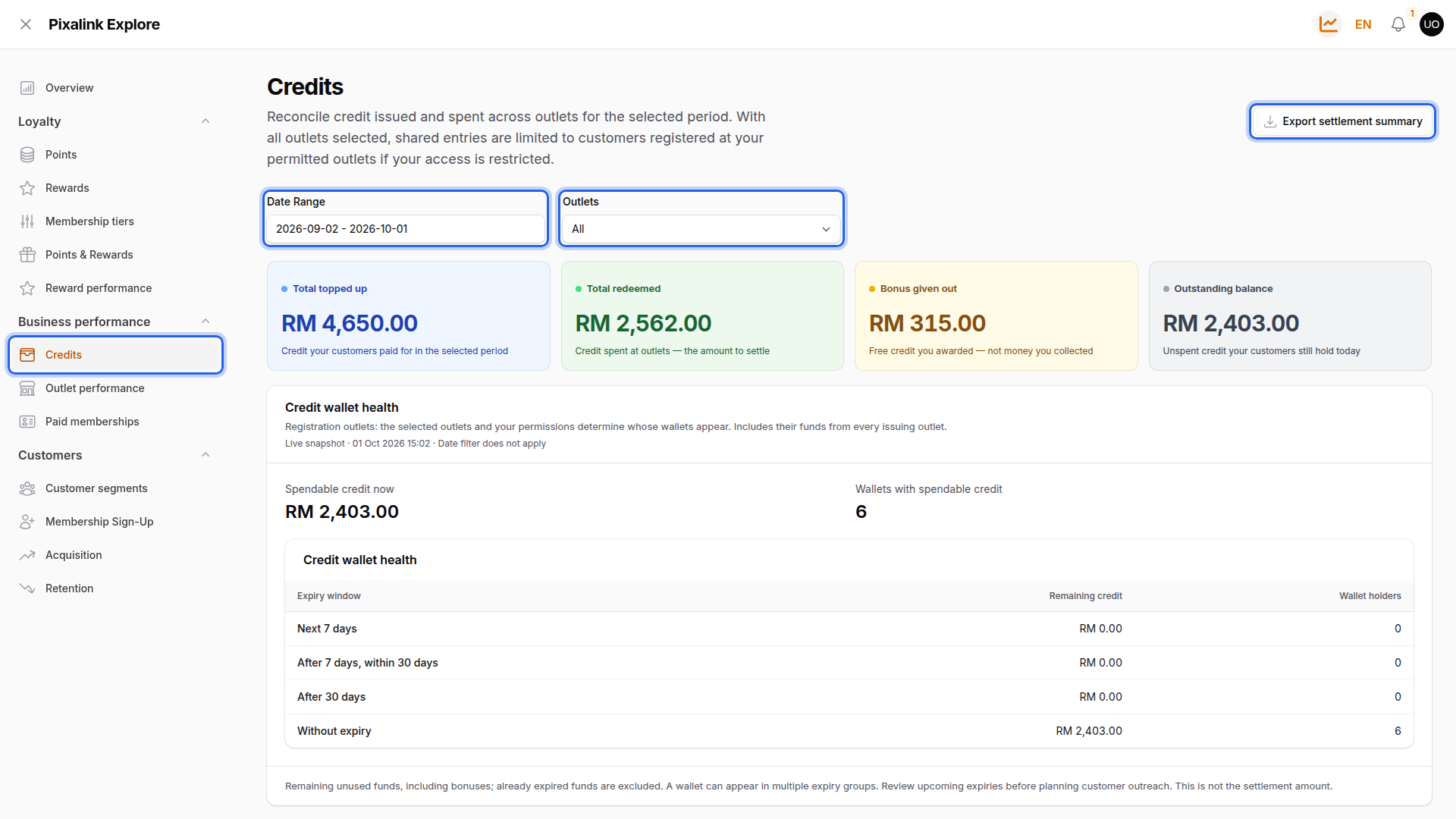Open Rewards menu item
The width and height of the screenshot is (1456, 819).
tap(115, 188)
